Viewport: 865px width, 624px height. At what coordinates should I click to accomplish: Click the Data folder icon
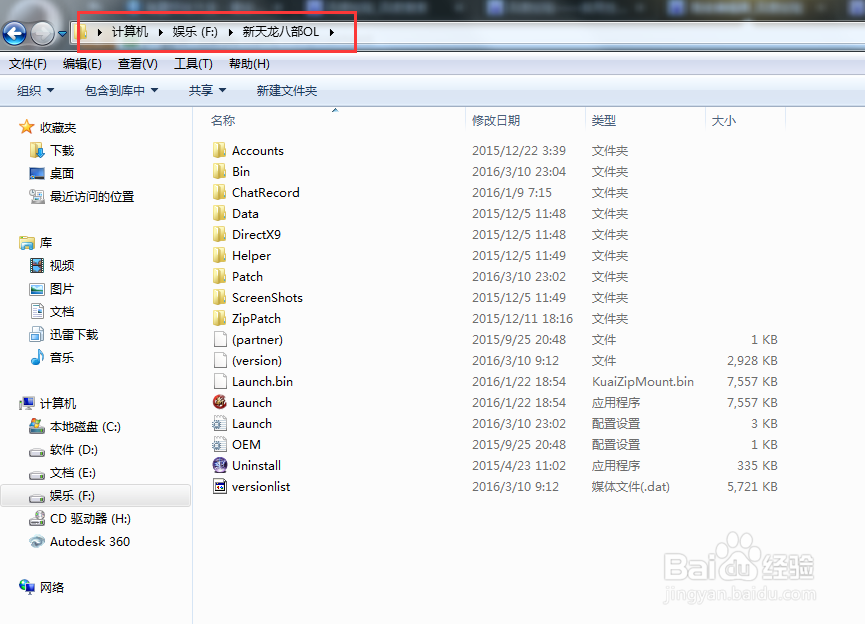220,213
